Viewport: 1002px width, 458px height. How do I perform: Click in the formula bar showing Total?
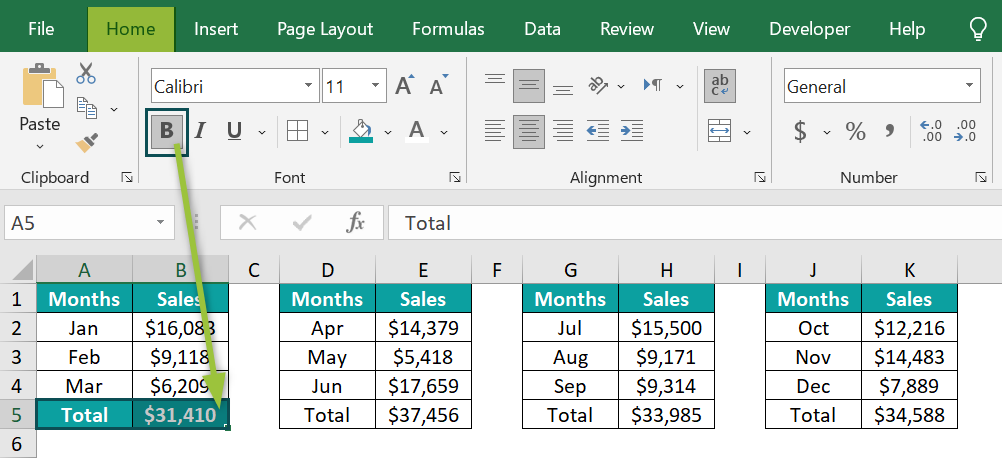pyautogui.click(x=695, y=222)
